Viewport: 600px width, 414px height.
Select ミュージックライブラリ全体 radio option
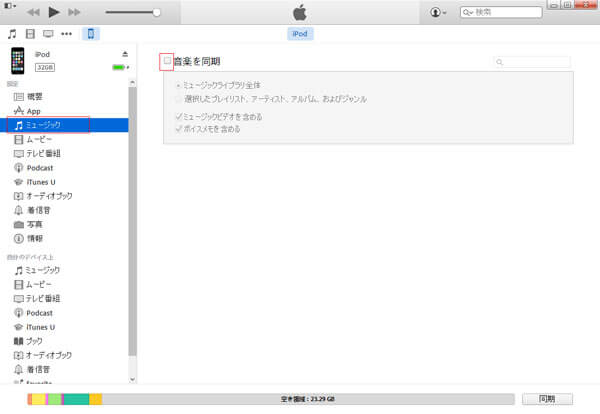point(178,85)
